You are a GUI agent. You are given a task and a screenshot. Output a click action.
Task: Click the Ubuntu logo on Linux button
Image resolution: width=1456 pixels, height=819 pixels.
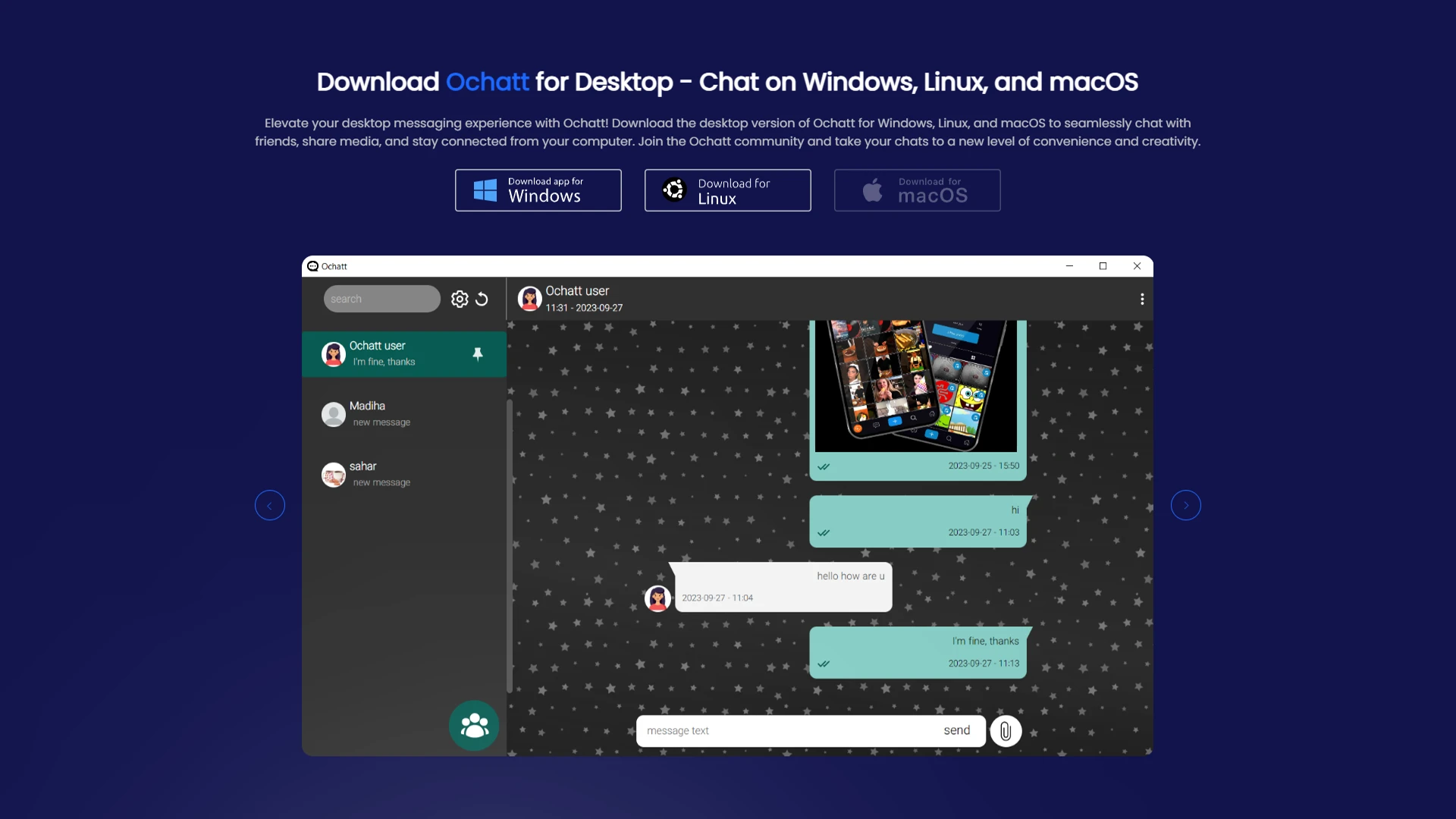pyautogui.click(x=674, y=190)
